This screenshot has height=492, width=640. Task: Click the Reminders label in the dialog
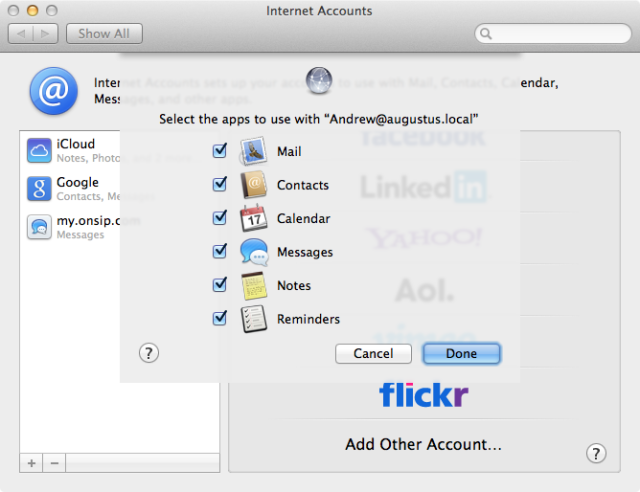[x=308, y=319]
